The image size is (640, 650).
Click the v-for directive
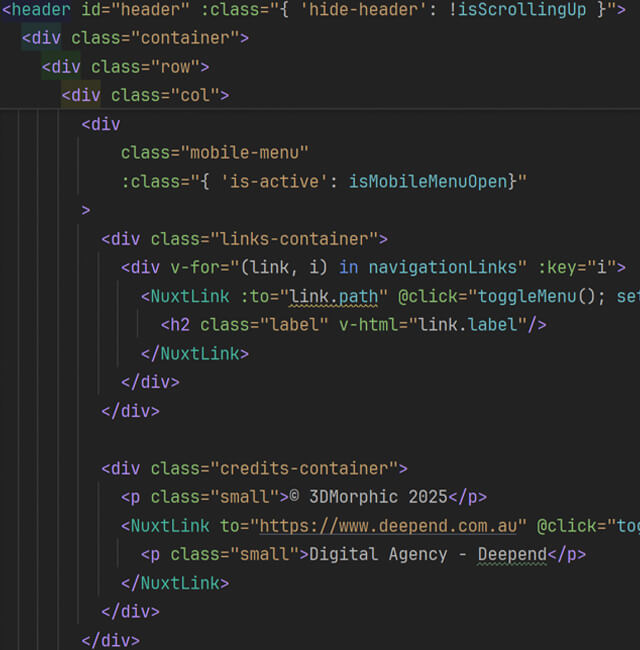195,268
